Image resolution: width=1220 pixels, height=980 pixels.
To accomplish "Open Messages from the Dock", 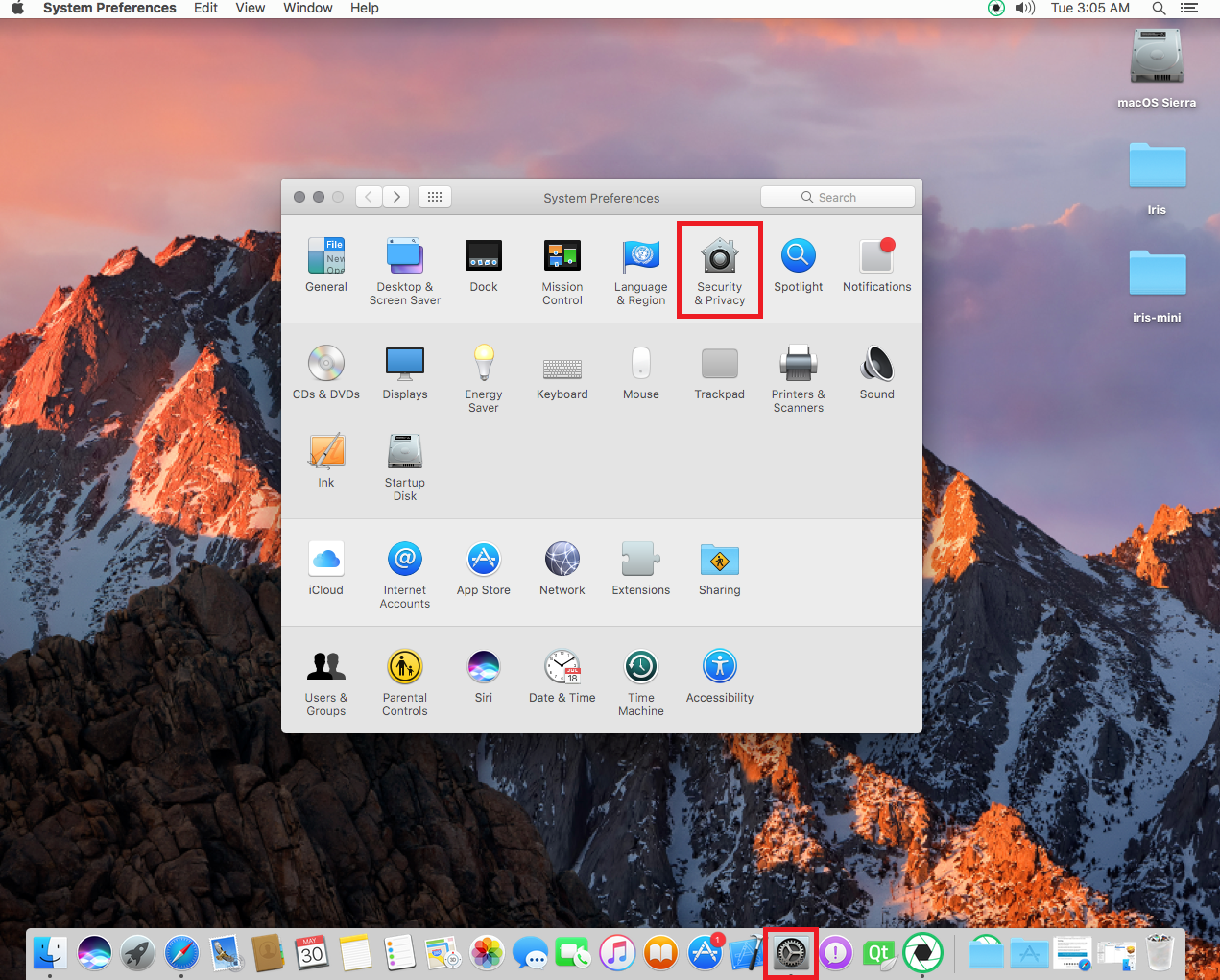I will pos(530,953).
